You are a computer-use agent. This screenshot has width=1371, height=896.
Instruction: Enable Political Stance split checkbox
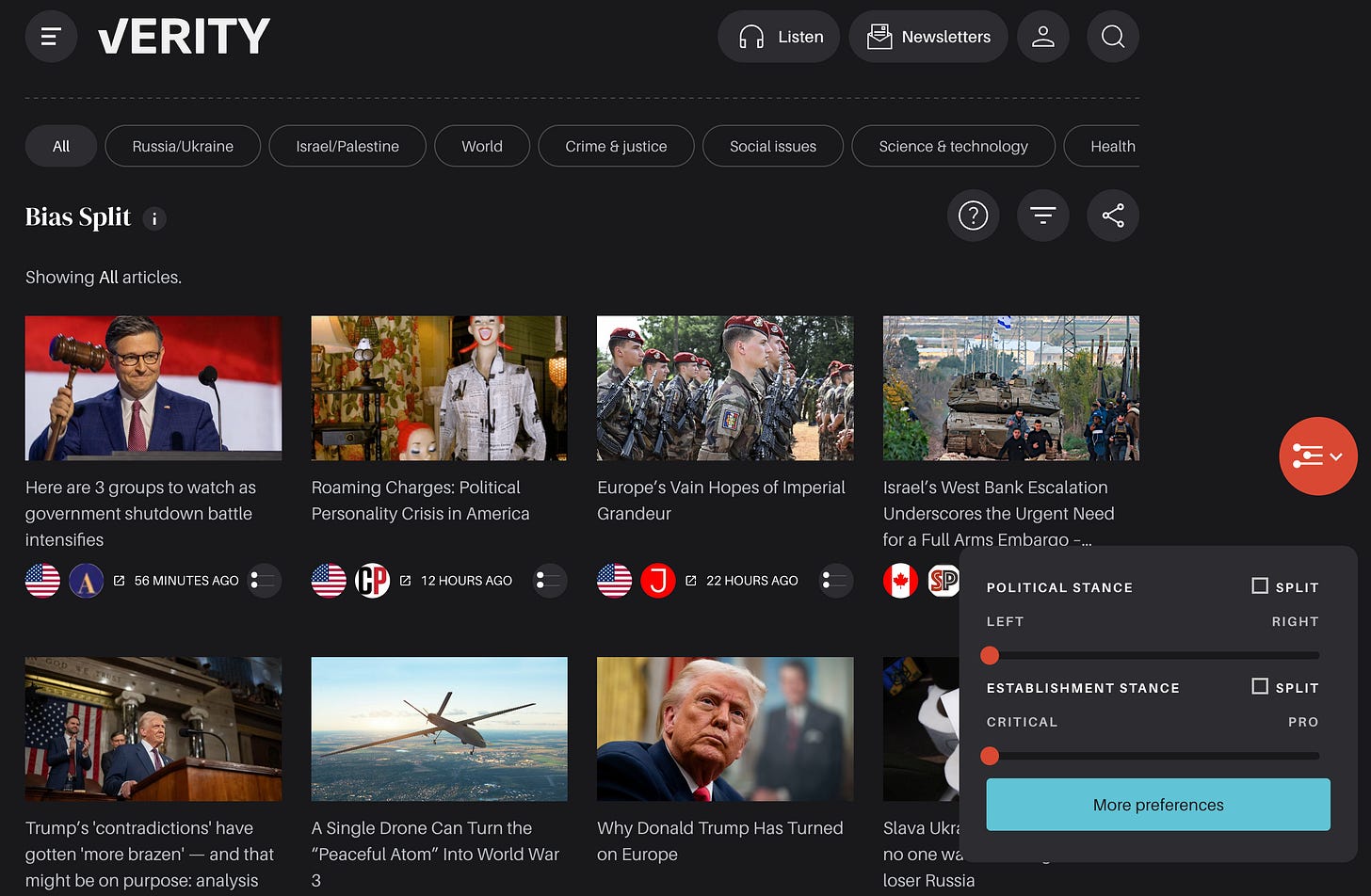pyautogui.click(x=1260, y=586)
